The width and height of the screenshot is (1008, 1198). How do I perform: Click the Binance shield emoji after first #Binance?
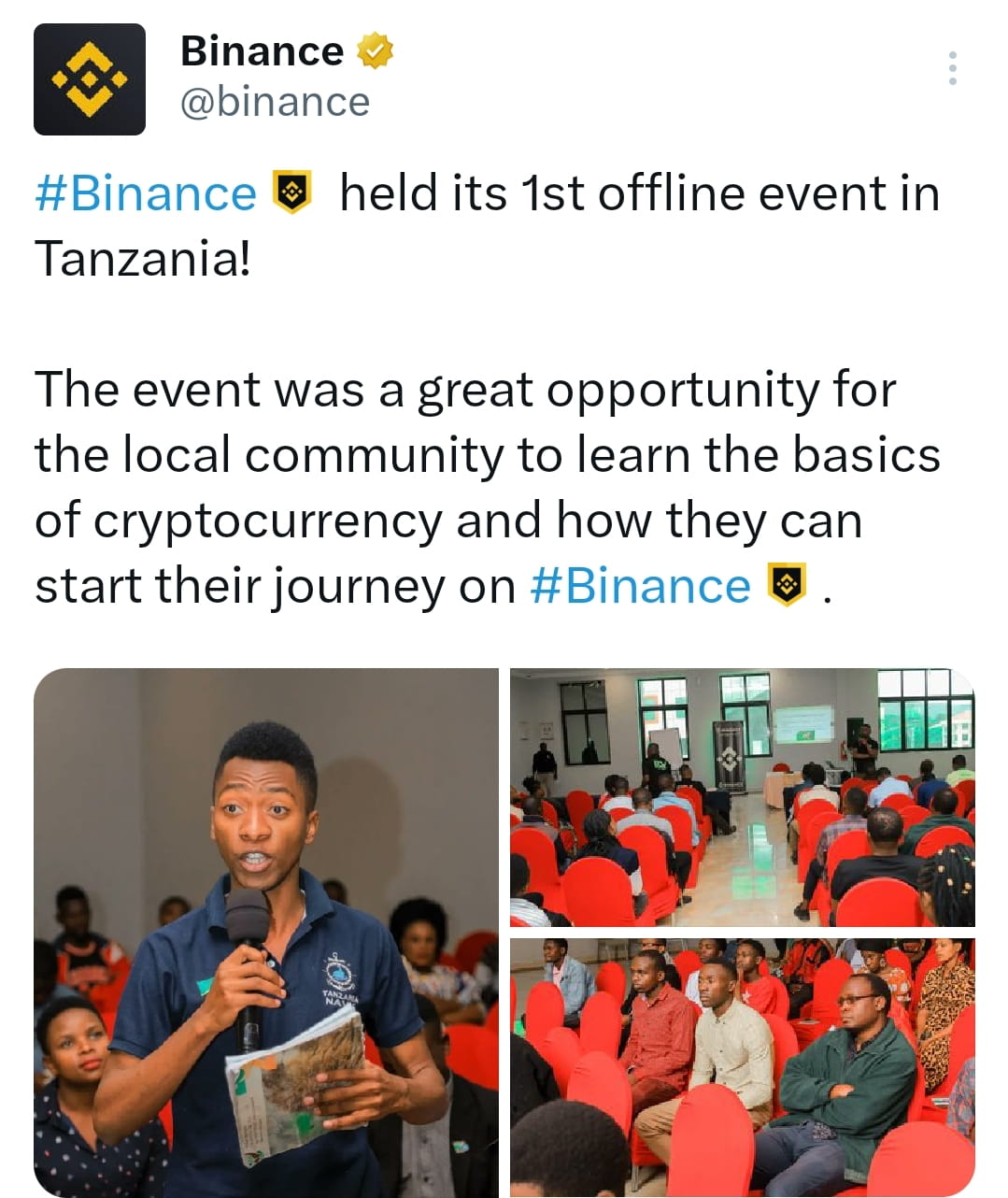coord(291,193)
